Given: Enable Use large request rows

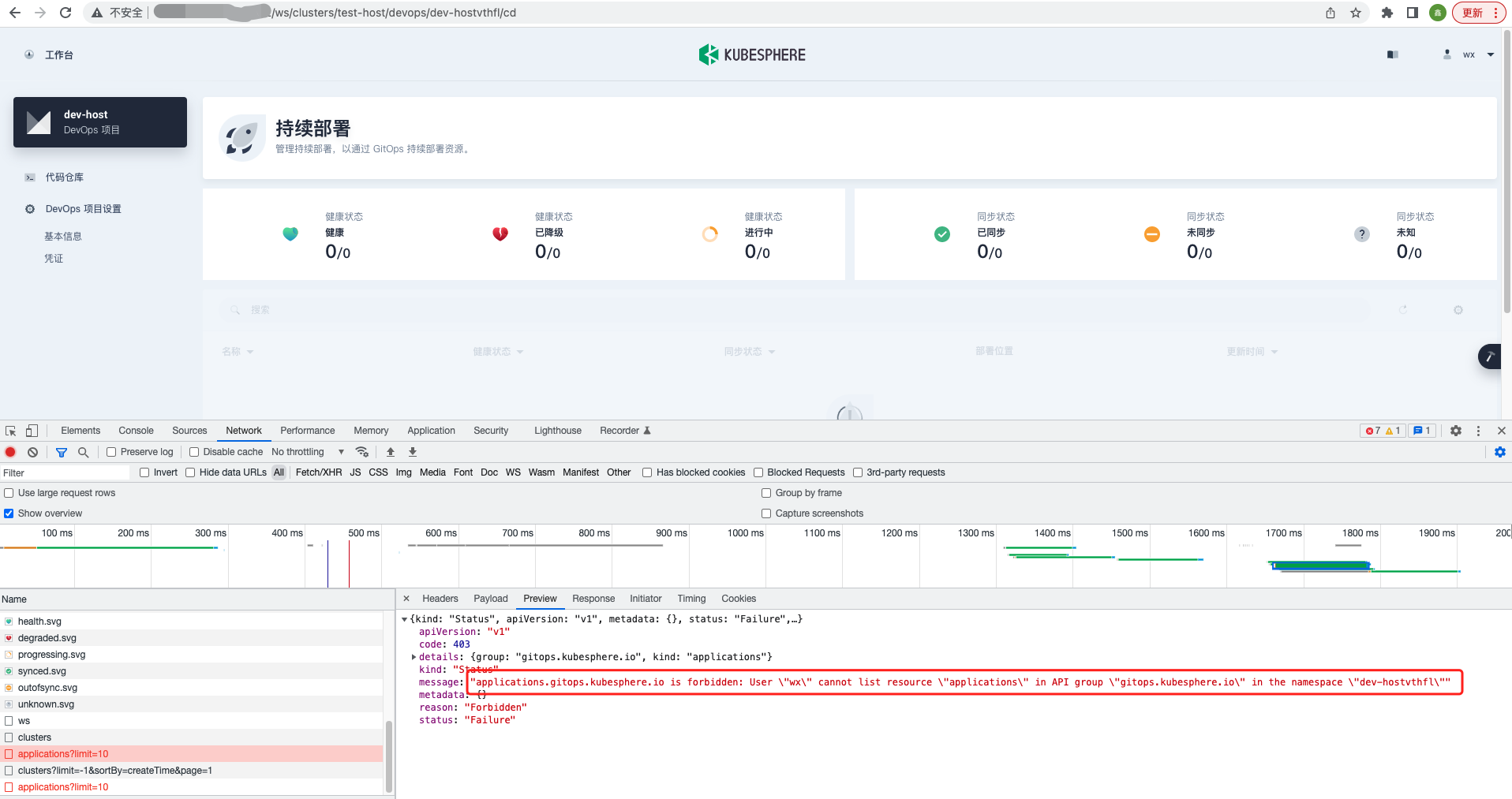Looking at the screenshot, I should [9, 493].
